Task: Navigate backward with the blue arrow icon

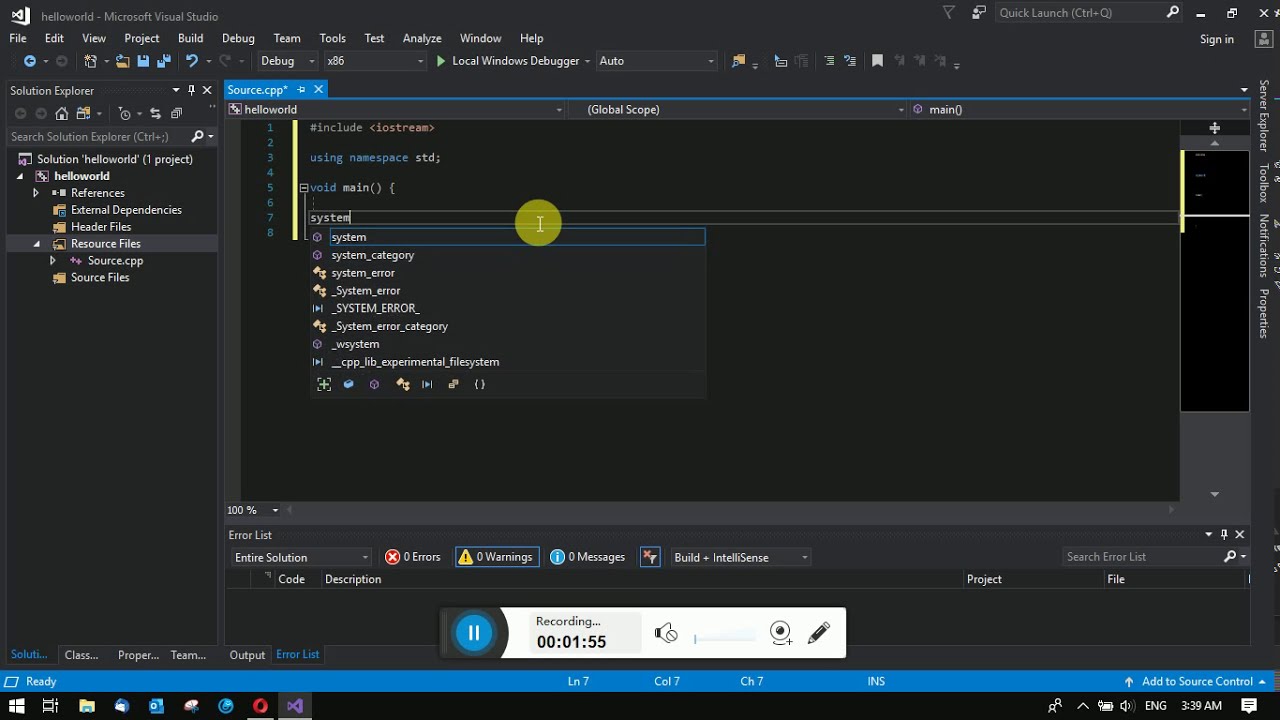Action: point(30,61)
